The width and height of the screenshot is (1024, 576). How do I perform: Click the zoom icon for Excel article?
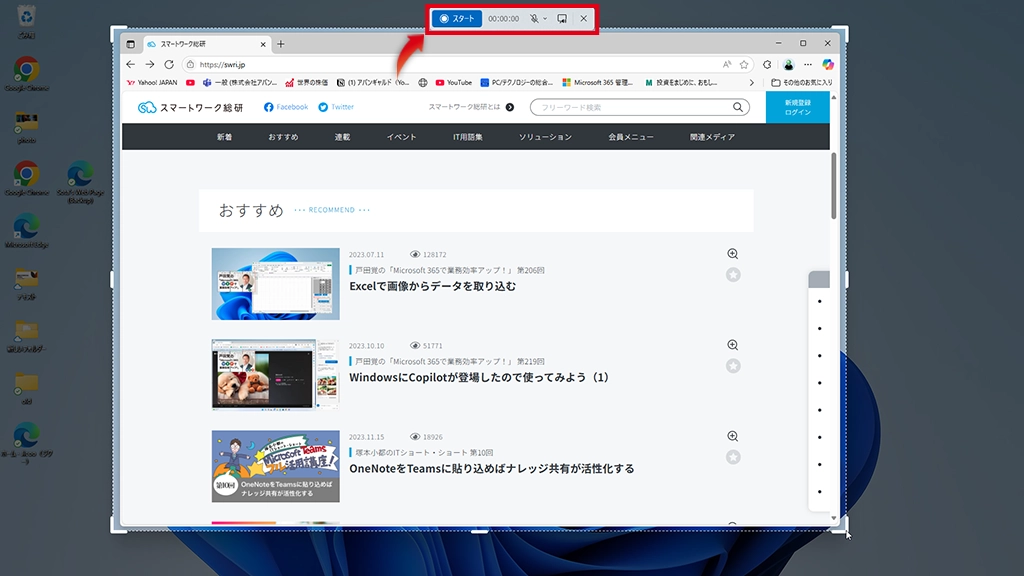click(x=733, y=254)
